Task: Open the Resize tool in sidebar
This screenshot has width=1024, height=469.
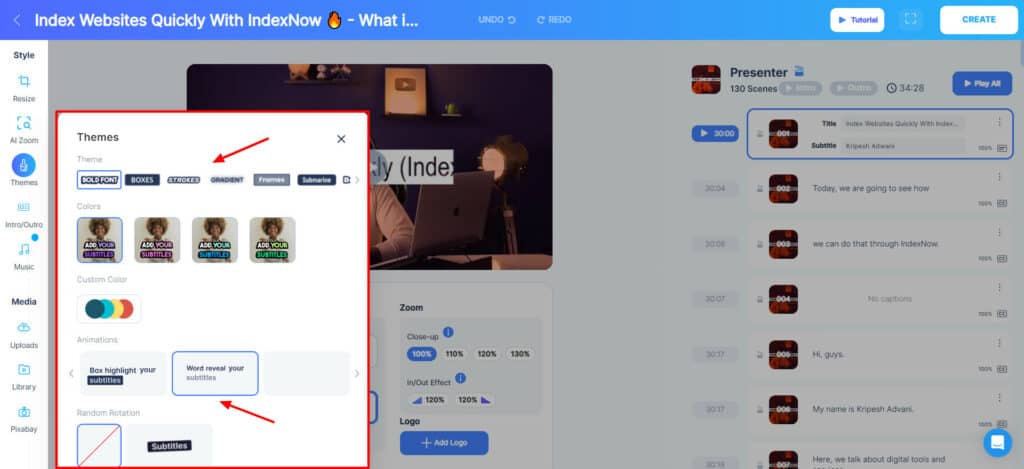Action: 24,88
